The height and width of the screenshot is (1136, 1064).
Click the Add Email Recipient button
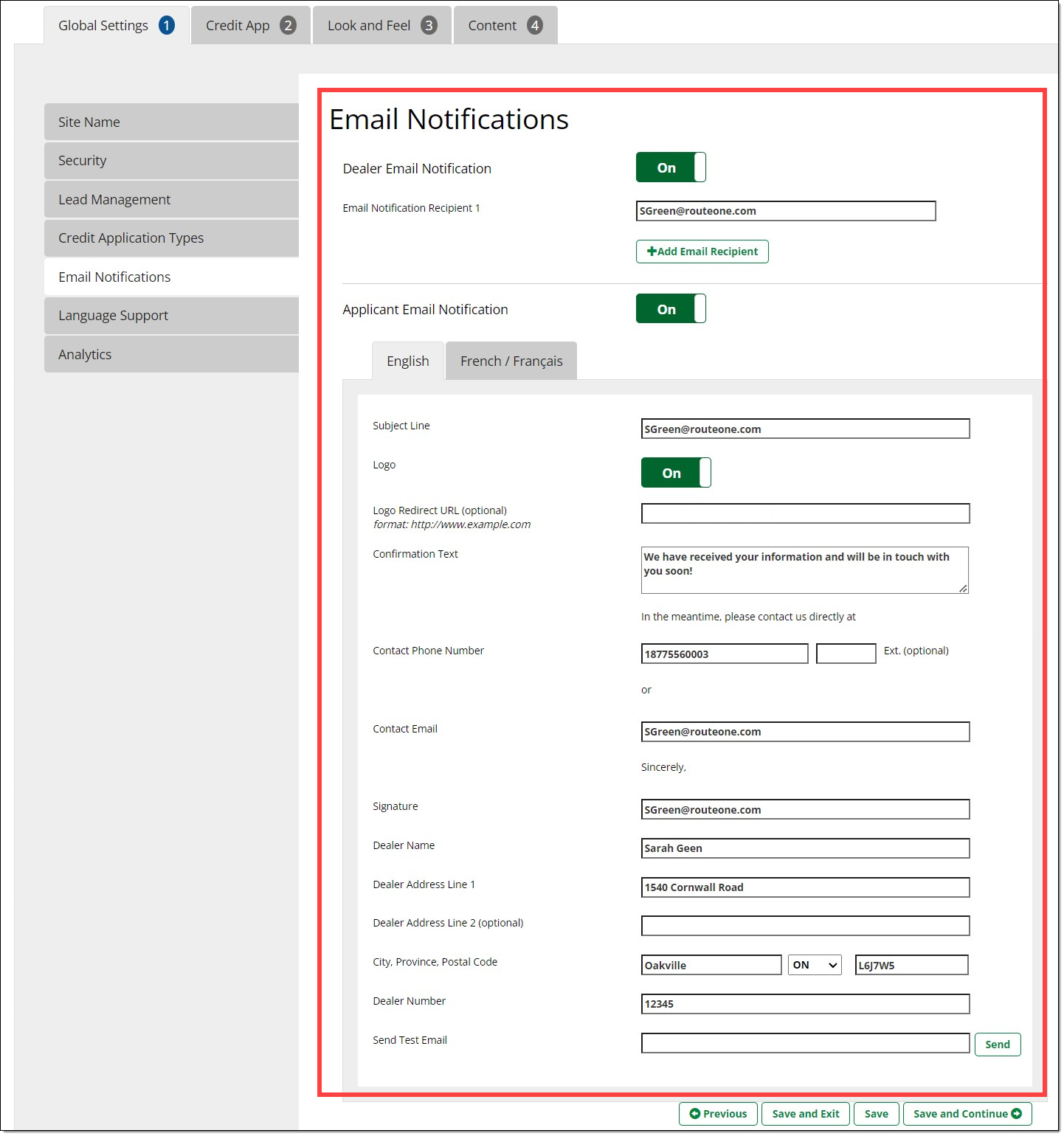click(x=702, y=252)
